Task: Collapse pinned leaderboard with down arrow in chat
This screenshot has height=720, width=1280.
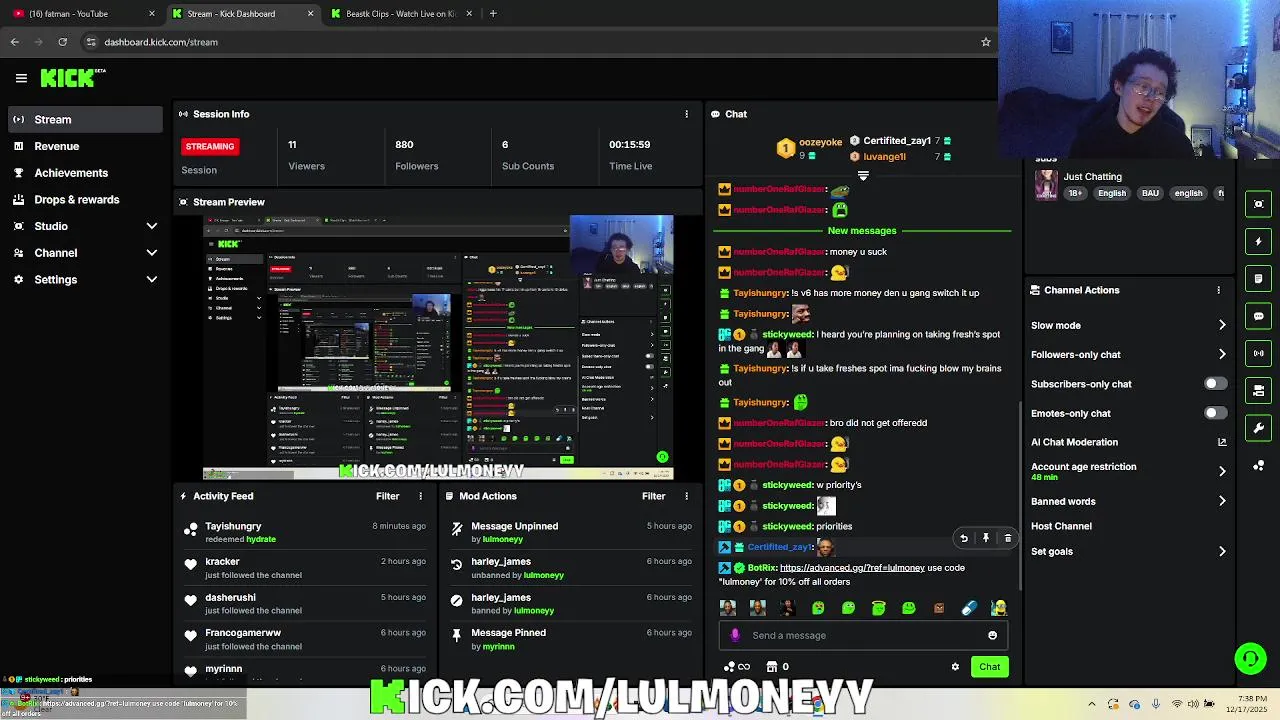Action: [x=863, y=175]
